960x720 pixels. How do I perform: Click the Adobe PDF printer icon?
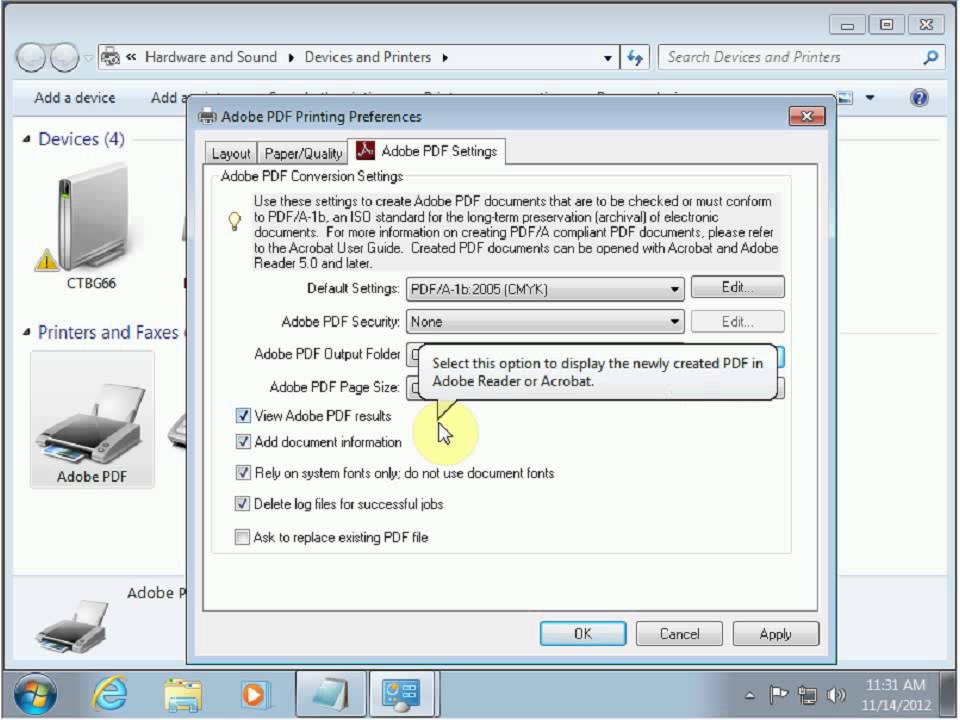(92, 421)
